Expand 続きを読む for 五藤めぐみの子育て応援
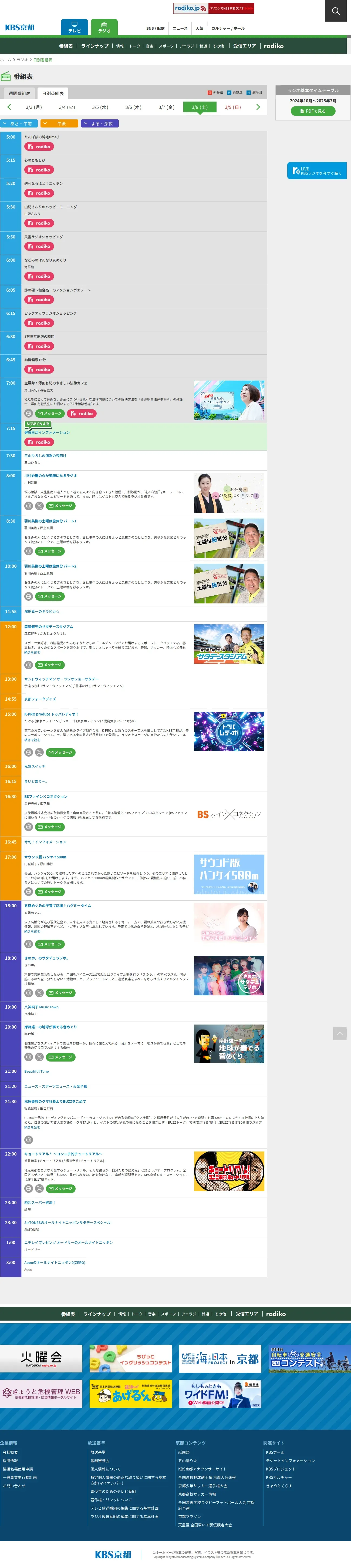 (x=32, y=931)
